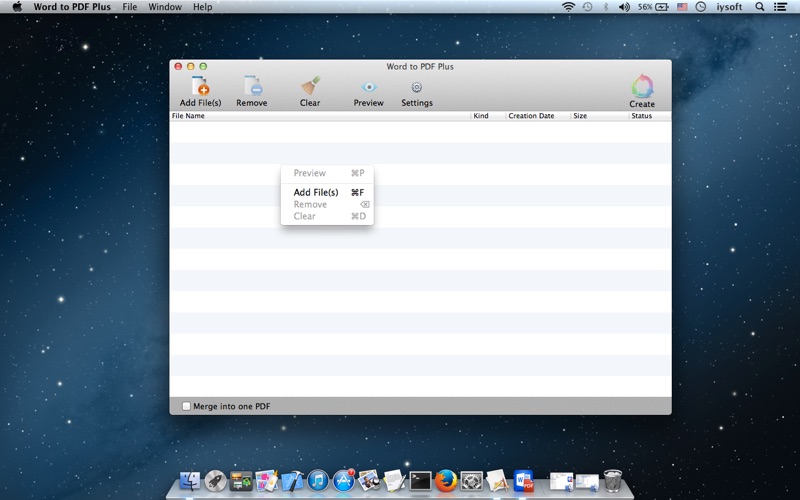Sort by Size column header
The image size is (800, 500).
pyautogui.click(x=599, y=116)
